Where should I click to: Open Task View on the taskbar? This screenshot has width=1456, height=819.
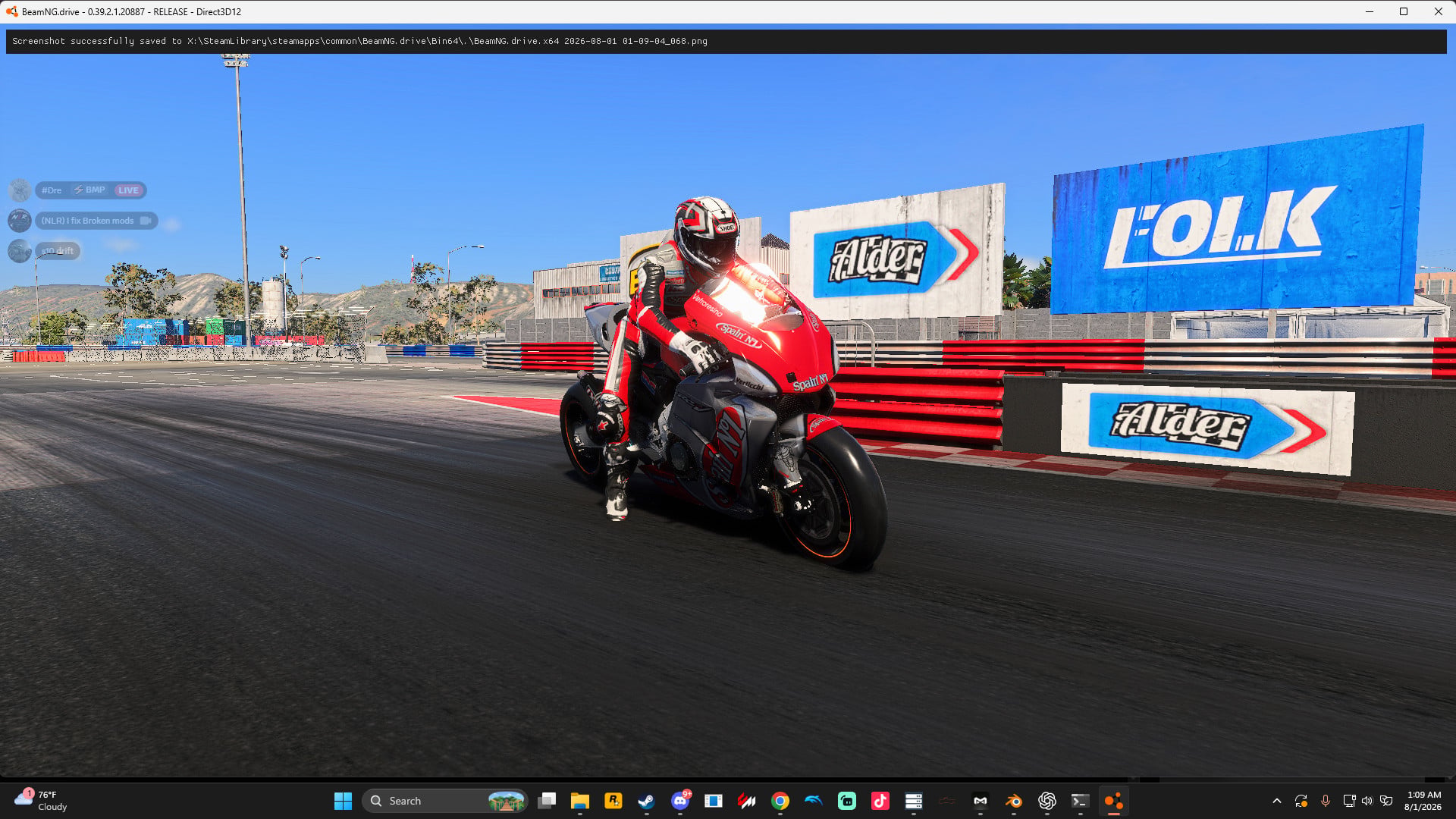(x=547, y=801)
